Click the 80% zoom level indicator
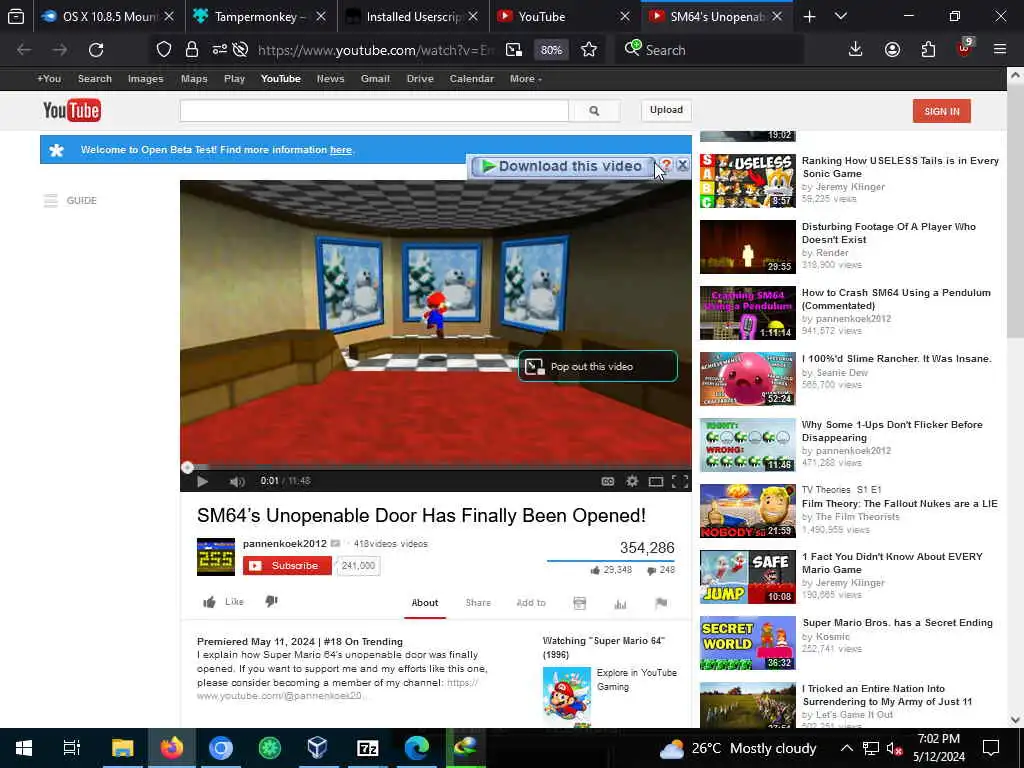The height and width of the screenshot is (768, 1024). [551, 50]
